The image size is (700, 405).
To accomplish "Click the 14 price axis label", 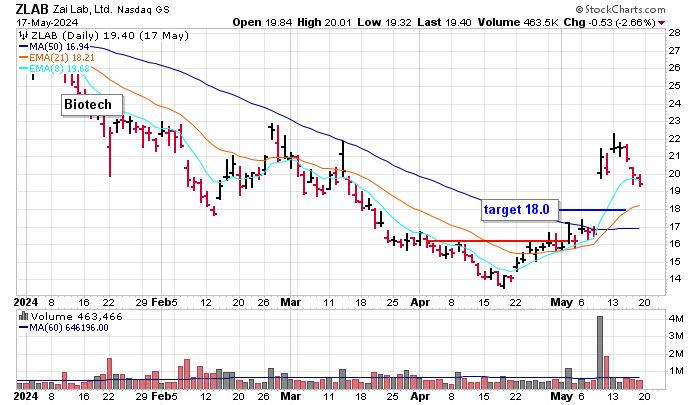I will tap(674, 279).
